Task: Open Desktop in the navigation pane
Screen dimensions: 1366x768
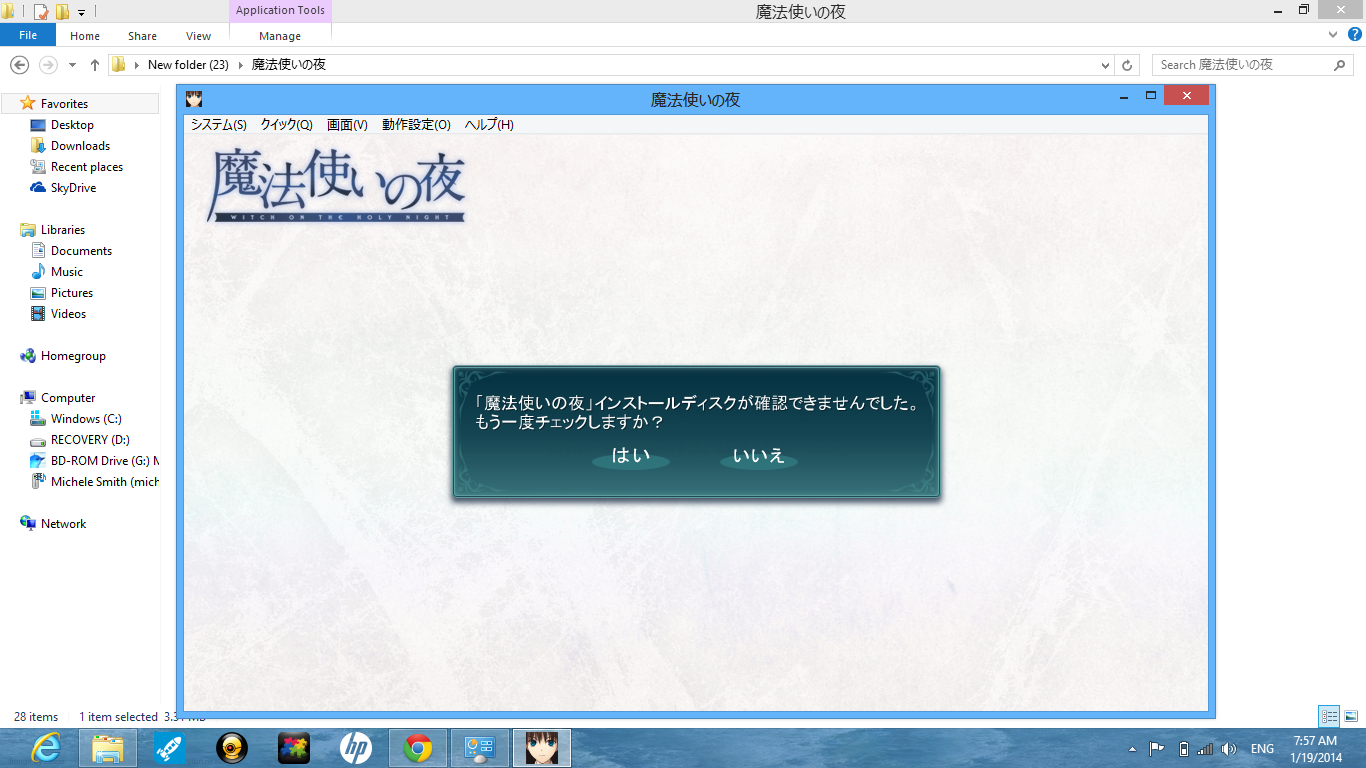Action: click(x=72, y=125)
